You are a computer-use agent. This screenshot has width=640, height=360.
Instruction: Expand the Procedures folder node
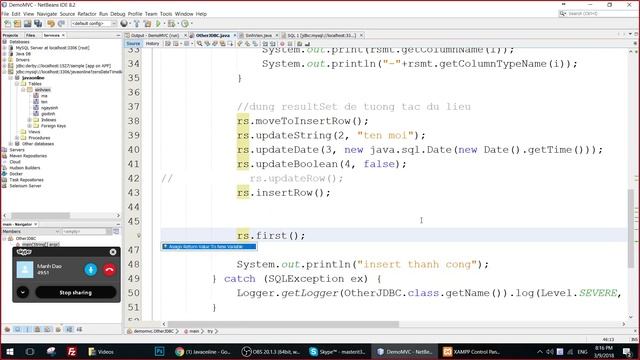click(17, 138)
